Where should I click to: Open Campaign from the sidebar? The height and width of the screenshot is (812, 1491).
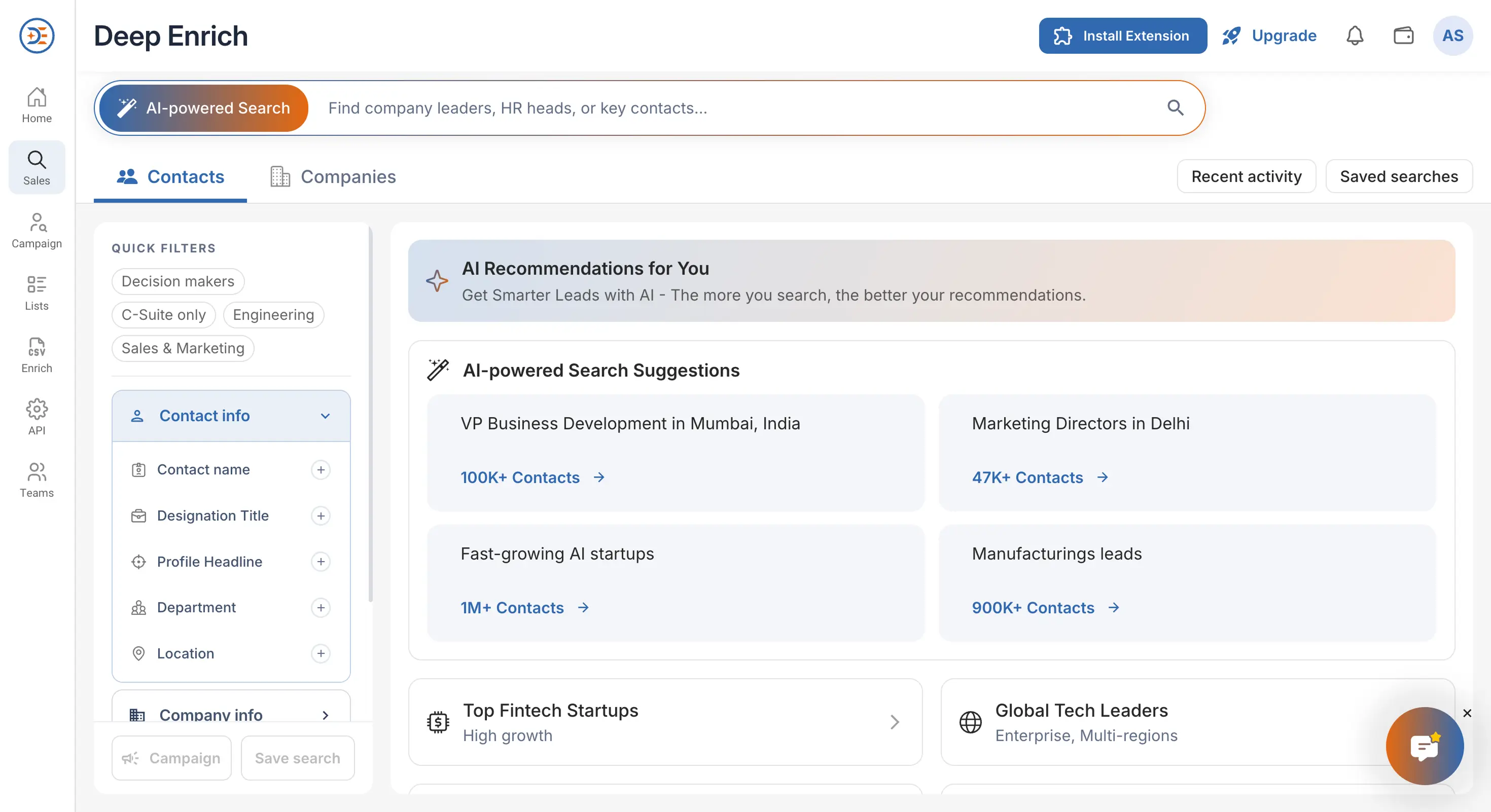tap(37, 231)
